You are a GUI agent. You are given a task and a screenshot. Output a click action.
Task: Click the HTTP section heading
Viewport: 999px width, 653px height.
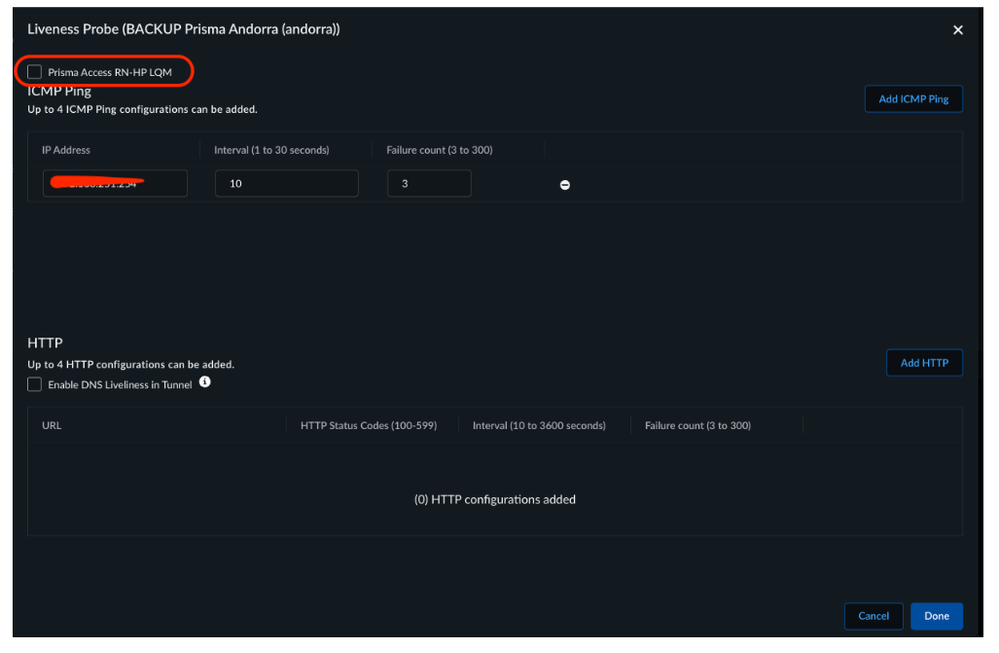click(x=45, y=343)
